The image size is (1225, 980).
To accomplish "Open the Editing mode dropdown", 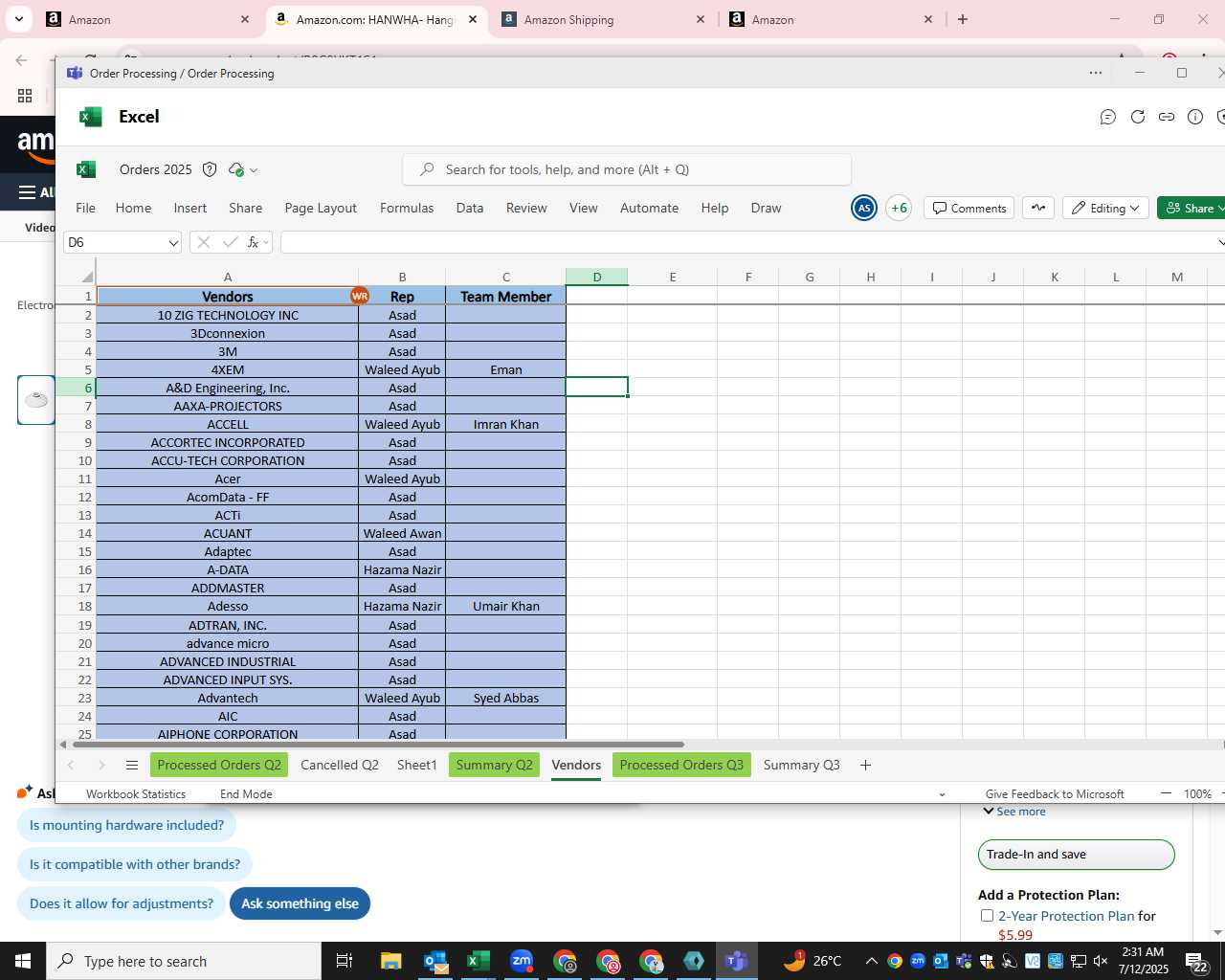I will (1105, 208).
